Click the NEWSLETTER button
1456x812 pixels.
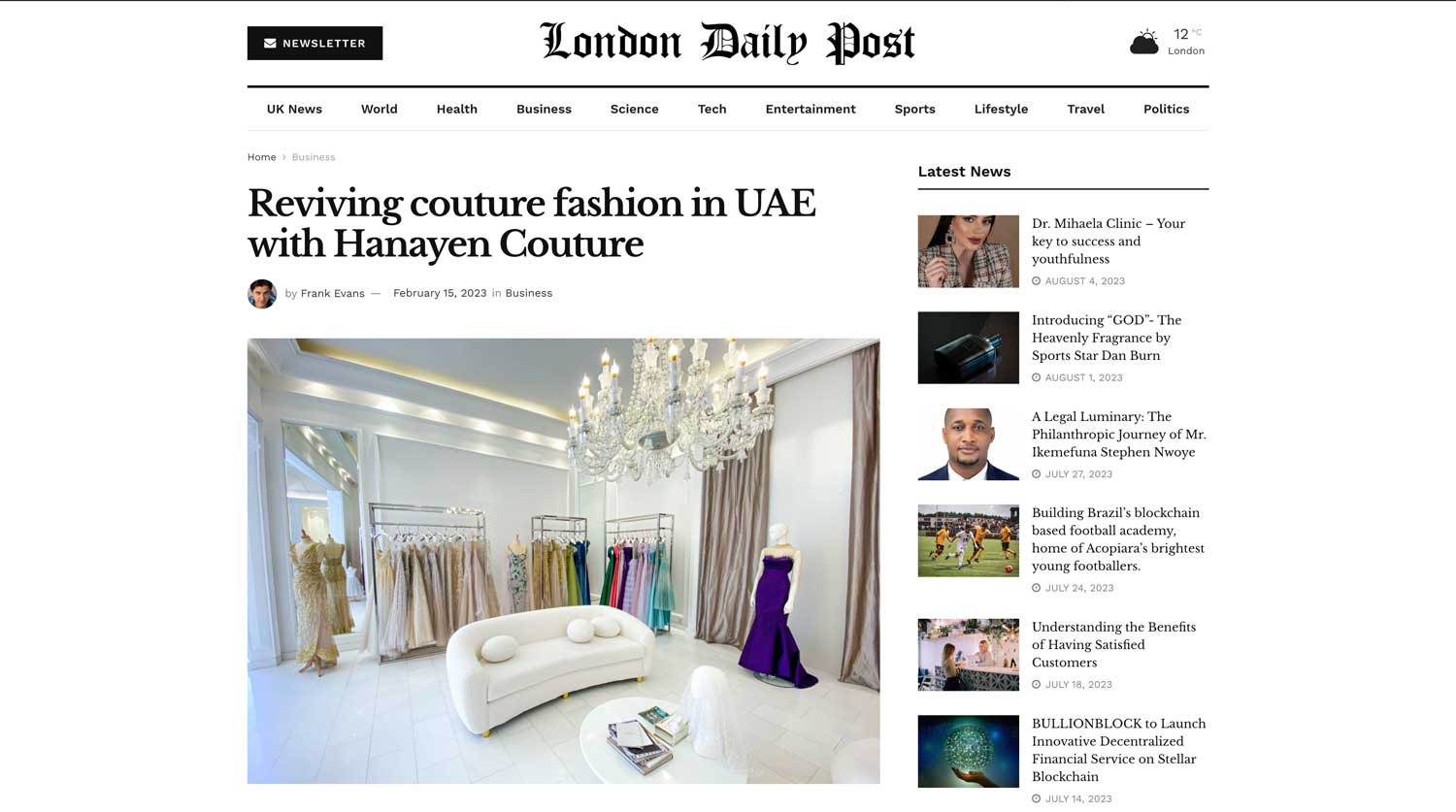pyautogui.click(x=314, y=43)
